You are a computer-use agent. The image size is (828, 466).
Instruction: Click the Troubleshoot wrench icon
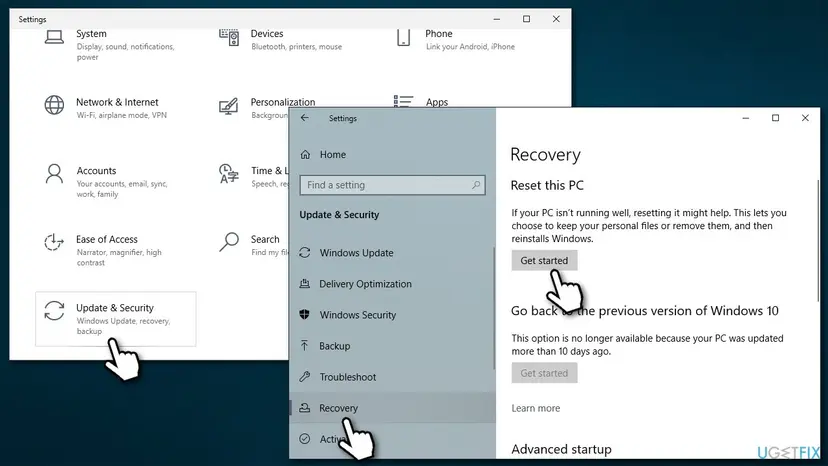coord(305,377)
